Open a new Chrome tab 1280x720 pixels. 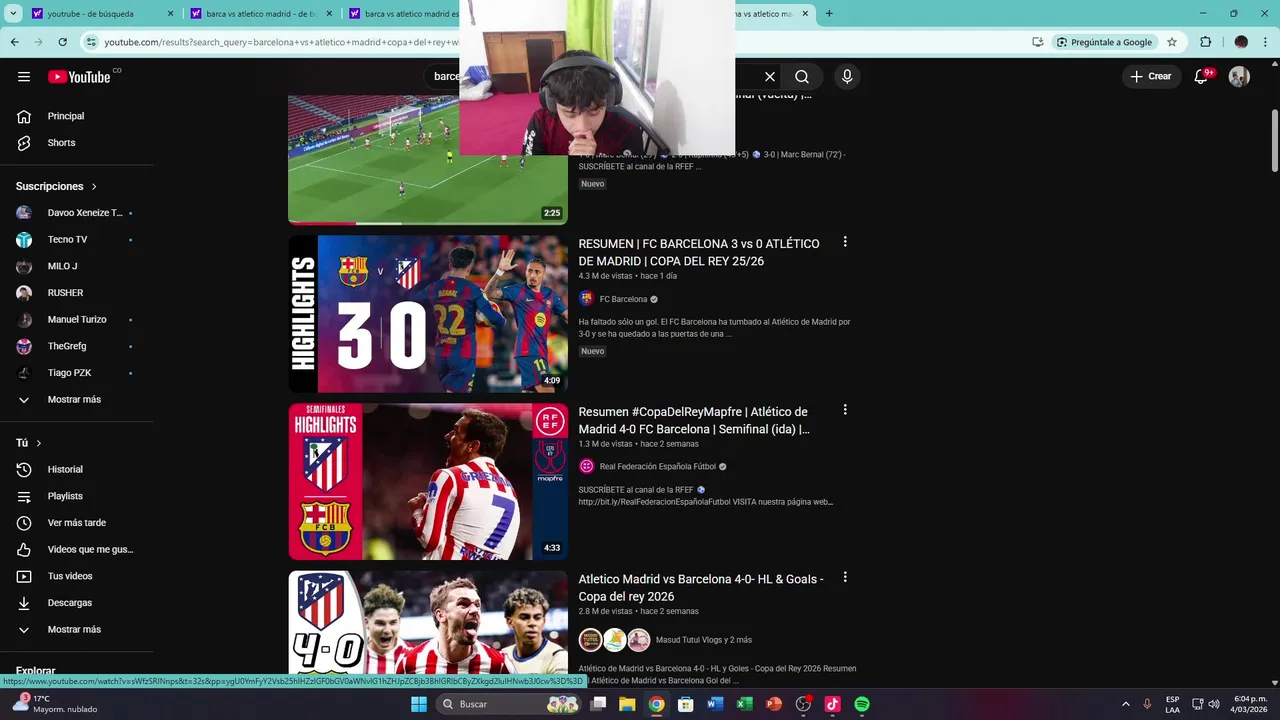click(x=828, y=14)
